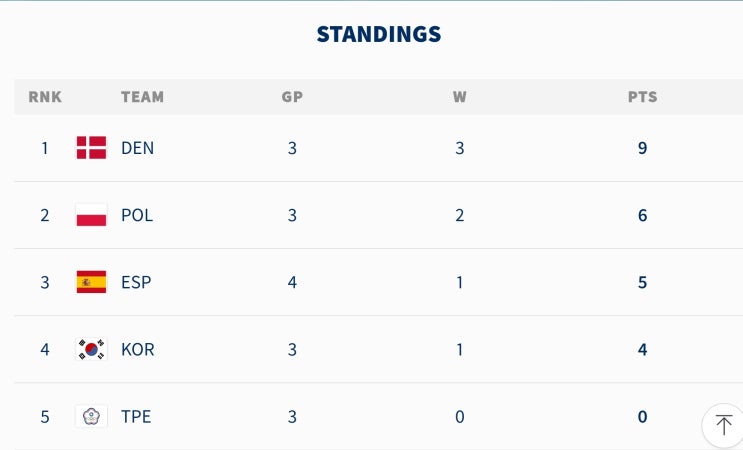Click Poland's rank number 2
The height and width of the screenshot is (450, 743).
(x=45, y=216)
